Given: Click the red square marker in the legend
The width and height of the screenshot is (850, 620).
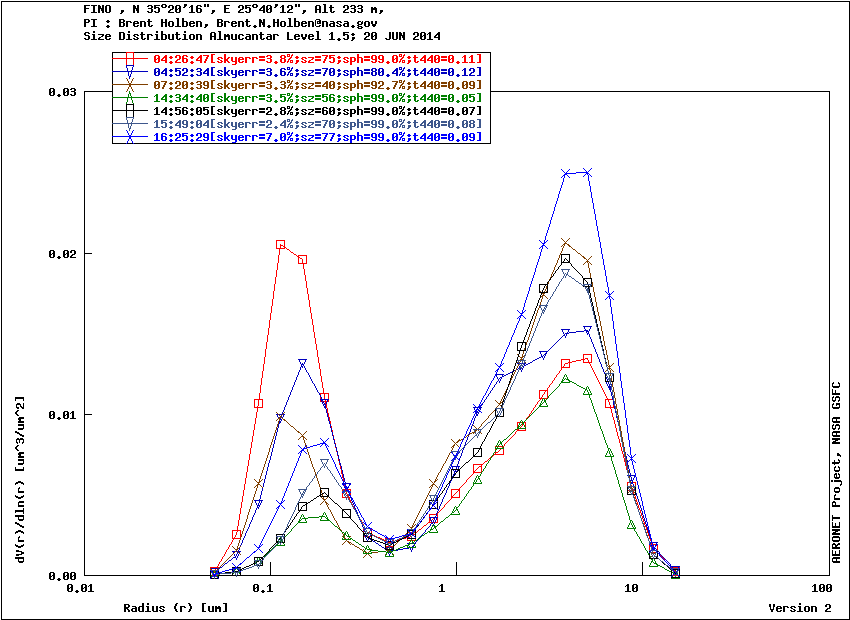Looking at the screenshot, I should point(130,59).
